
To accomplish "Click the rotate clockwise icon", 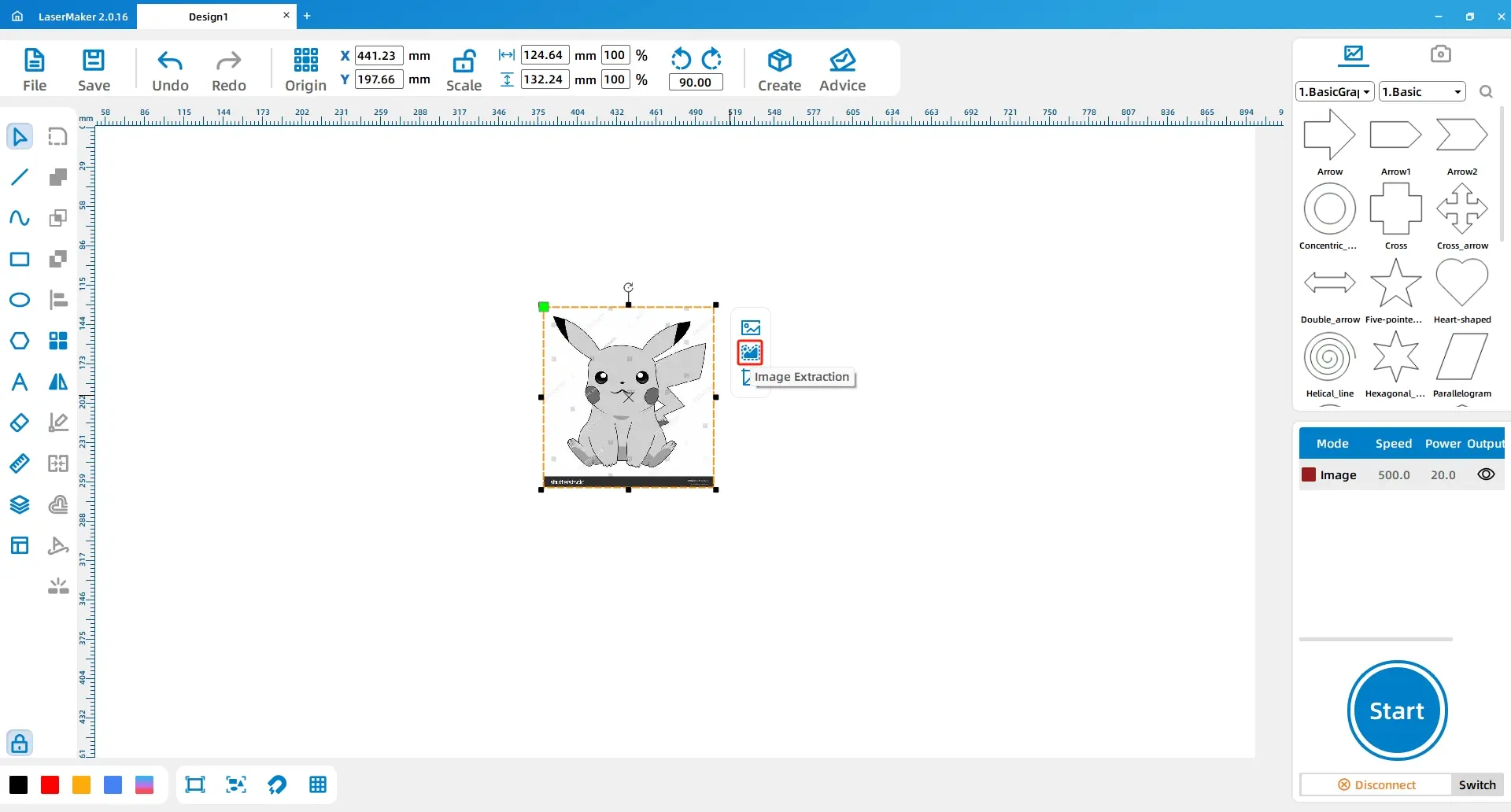I will tap(711, 59).
